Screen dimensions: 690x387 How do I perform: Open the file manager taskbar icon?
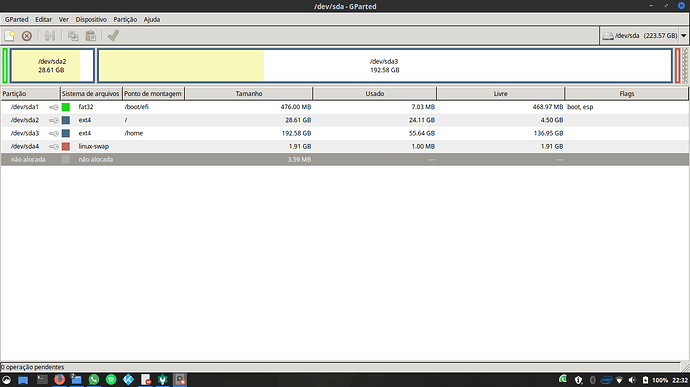(76, 380)
